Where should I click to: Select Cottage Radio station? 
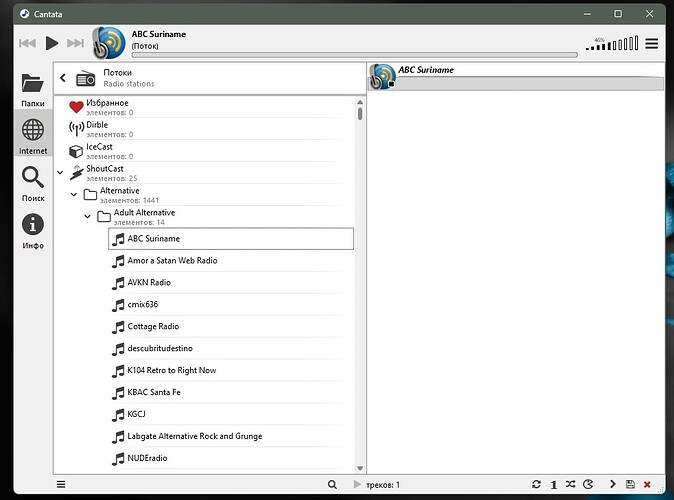click(231, 326)
